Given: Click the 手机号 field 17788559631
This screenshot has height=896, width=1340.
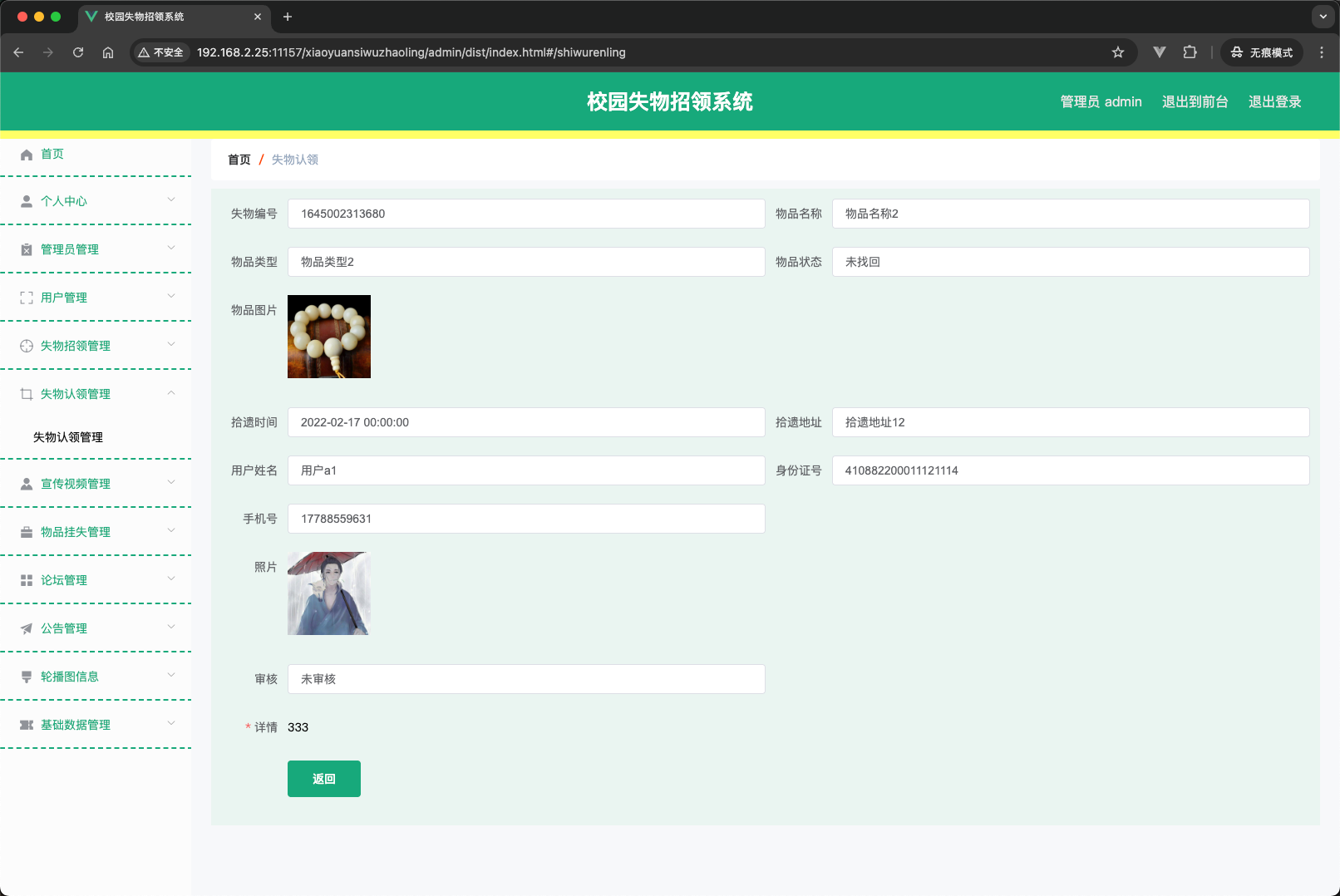Looking at the screenshot, I should [526, 519].
